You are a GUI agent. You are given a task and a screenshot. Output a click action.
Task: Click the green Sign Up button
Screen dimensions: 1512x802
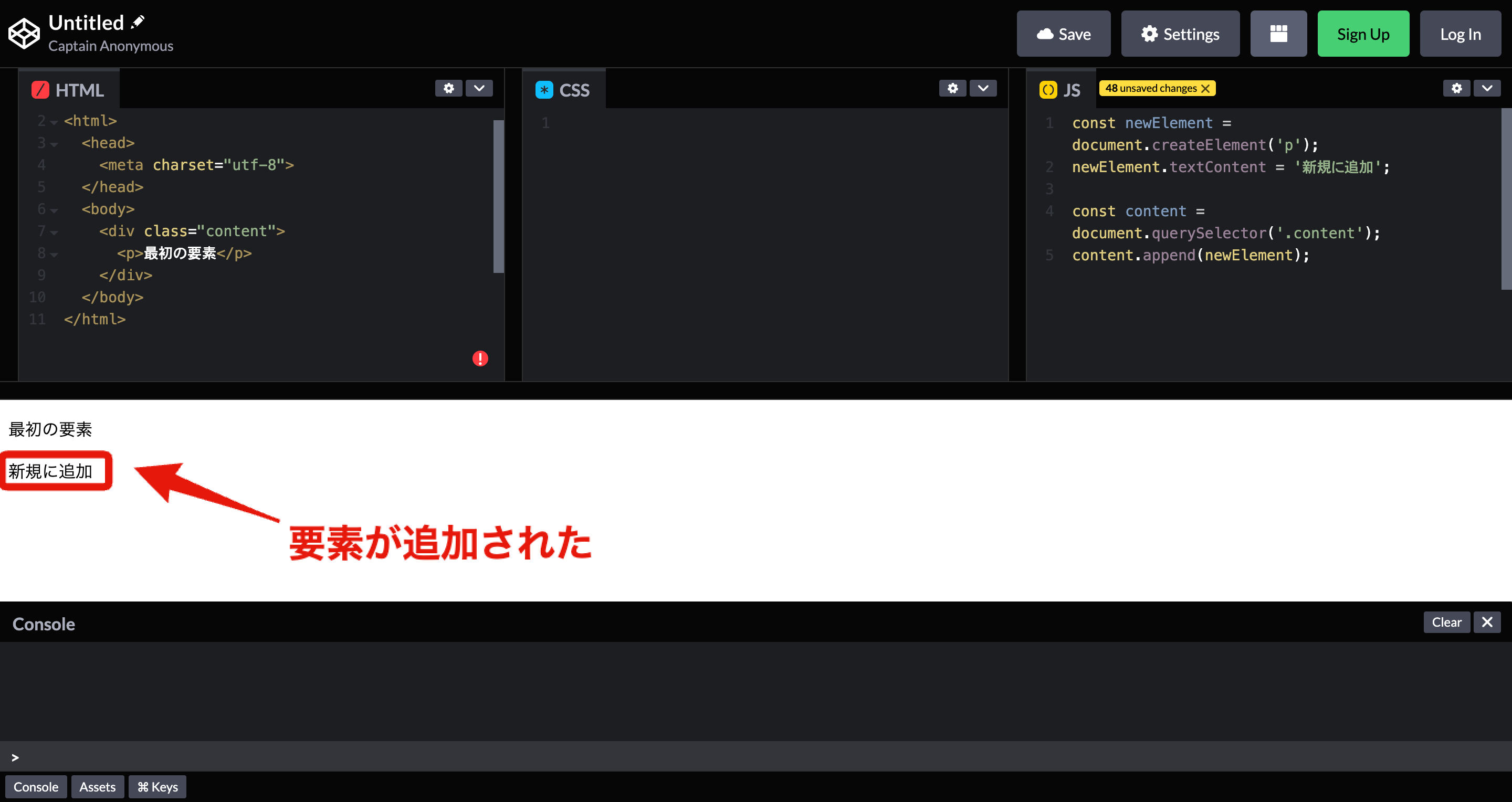click(x=1363, y=34)
